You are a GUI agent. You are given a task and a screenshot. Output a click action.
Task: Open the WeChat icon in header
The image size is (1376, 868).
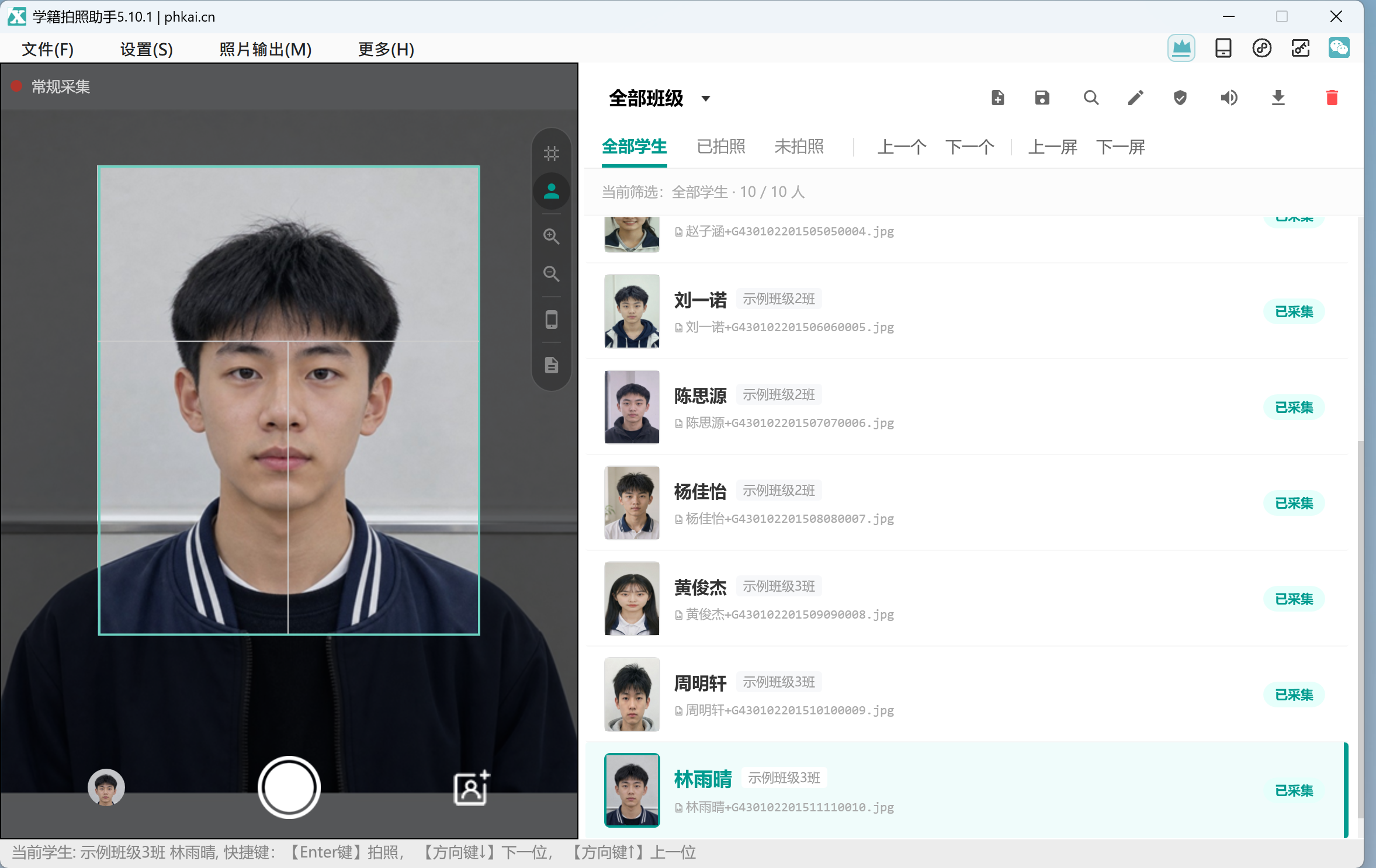point(1339,48)
